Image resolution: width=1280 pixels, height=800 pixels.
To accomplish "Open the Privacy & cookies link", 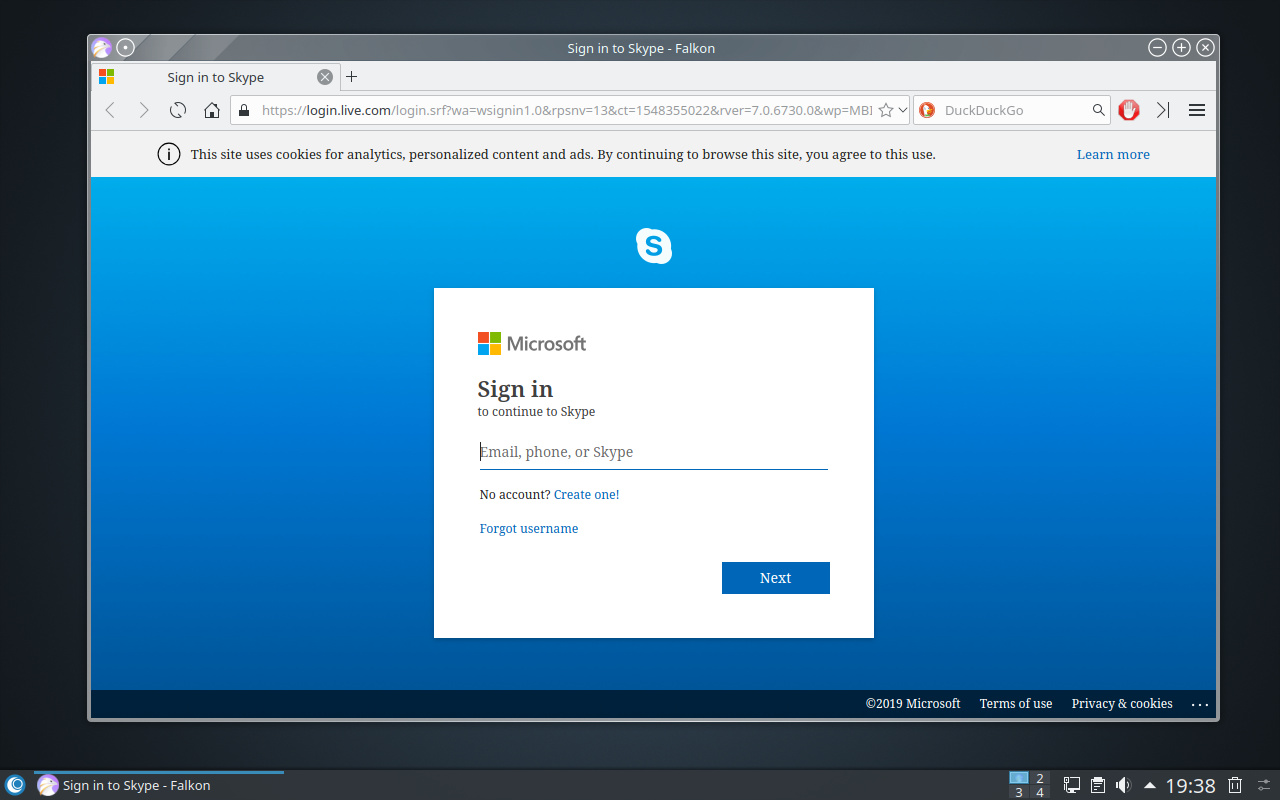I will [1122, 704].
